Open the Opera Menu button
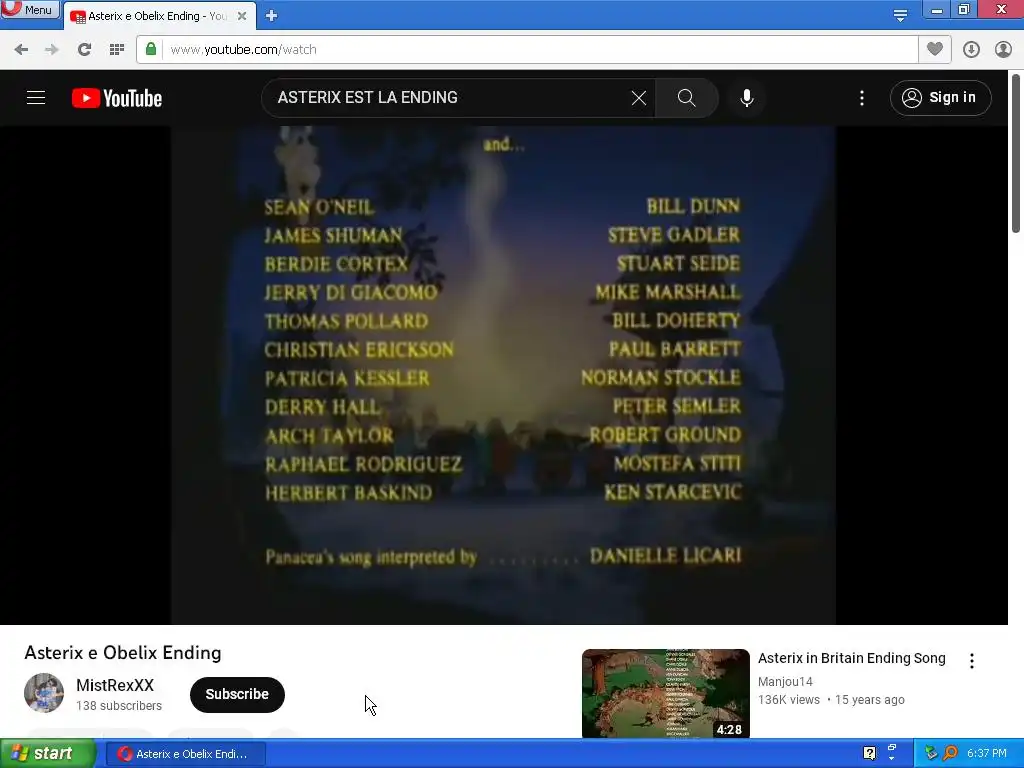This screenshot has width=1024, height=768. [x=29, y=9]
